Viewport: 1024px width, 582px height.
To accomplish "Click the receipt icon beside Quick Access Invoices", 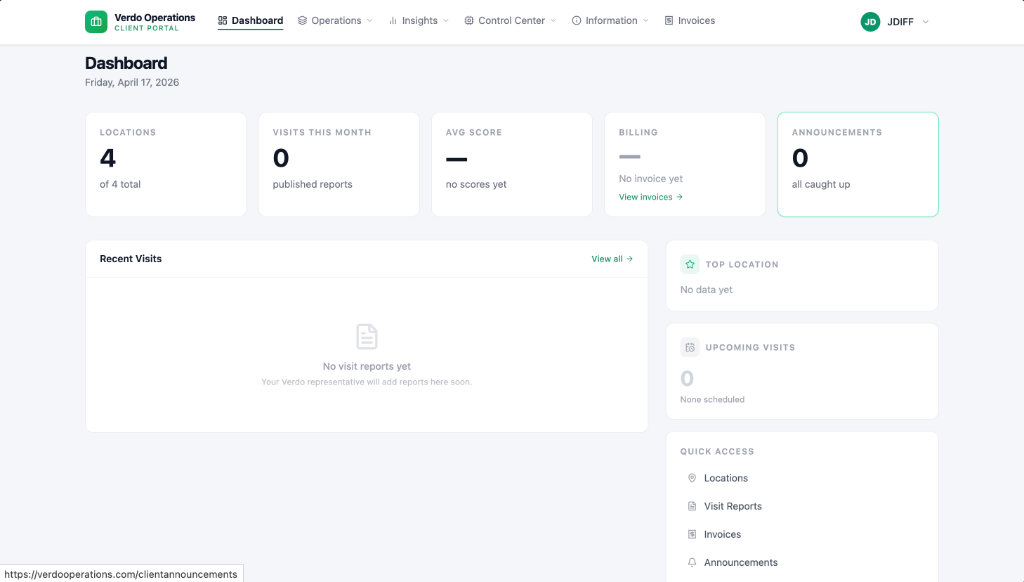I will pyautogui.click(x=692, y=534).
